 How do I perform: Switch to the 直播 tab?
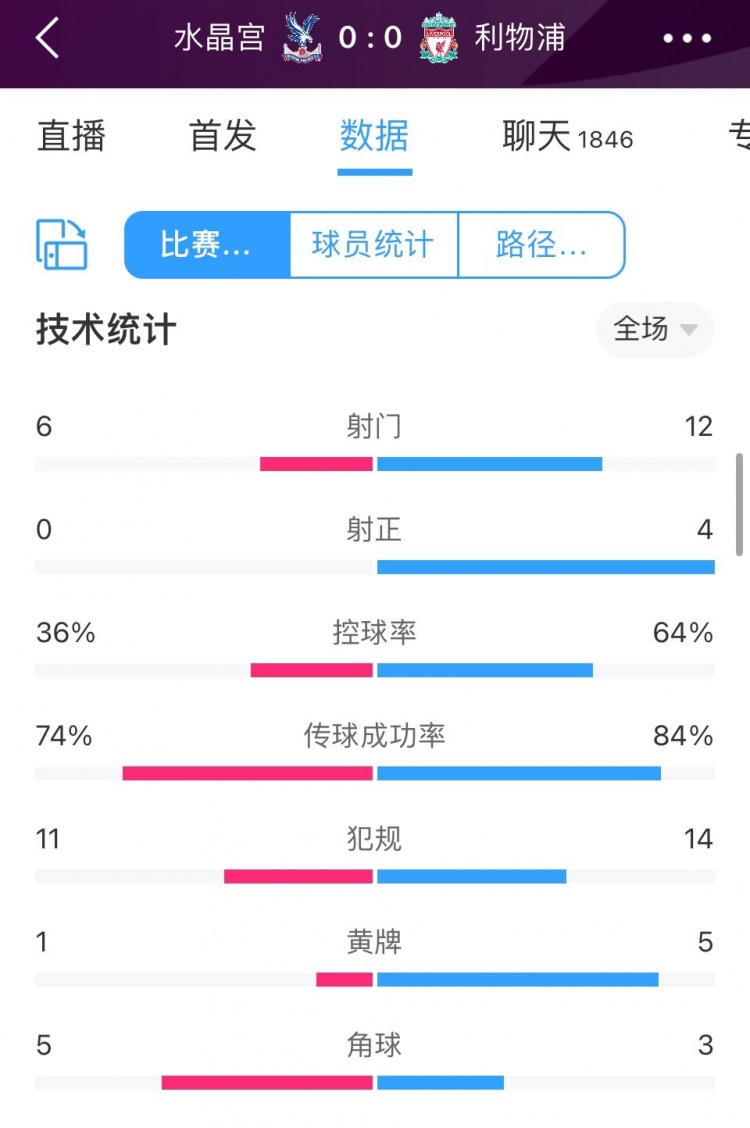(71, 137)
